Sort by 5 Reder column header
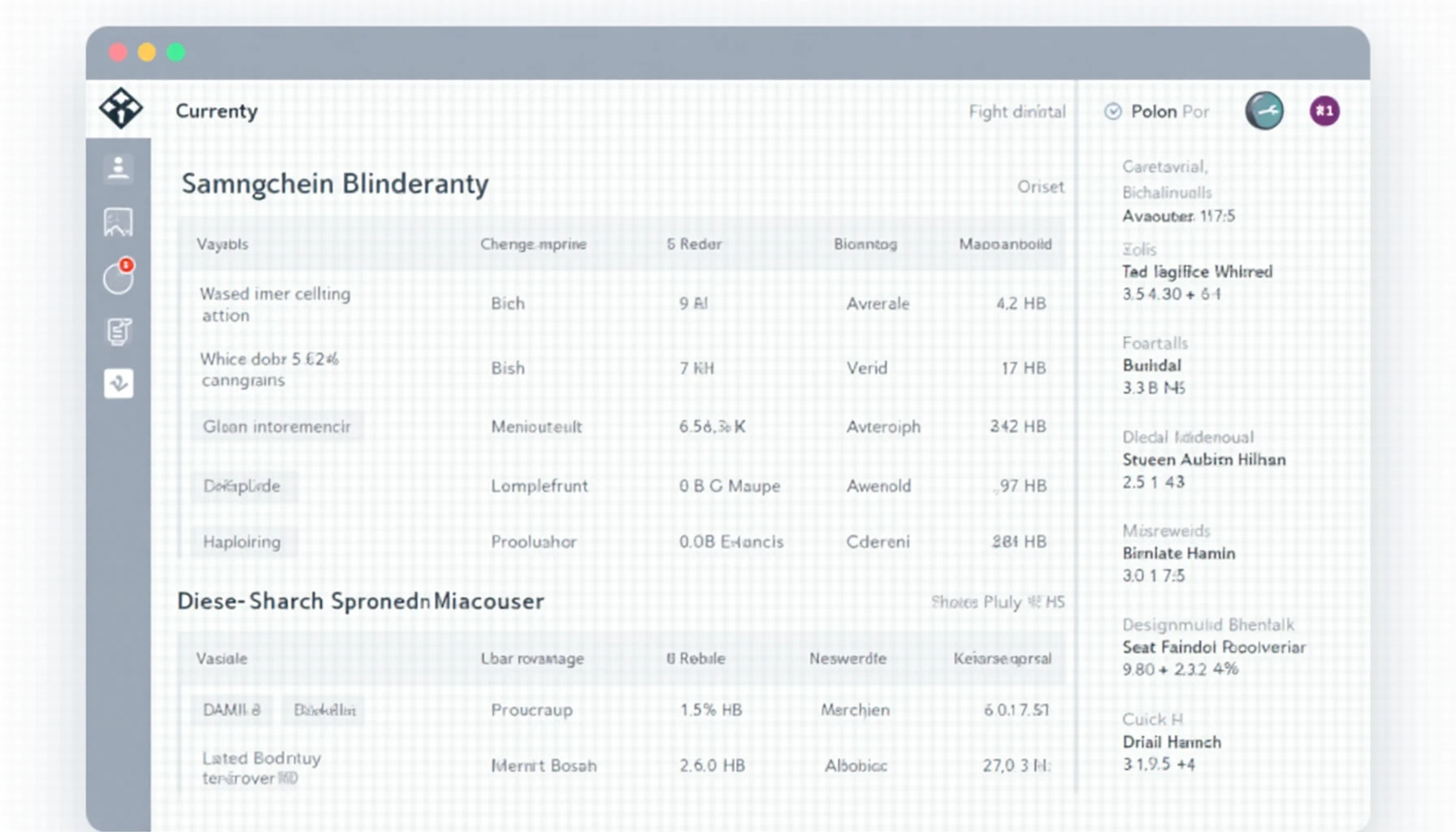The image size is (1456, 832). tap(694, 244)
